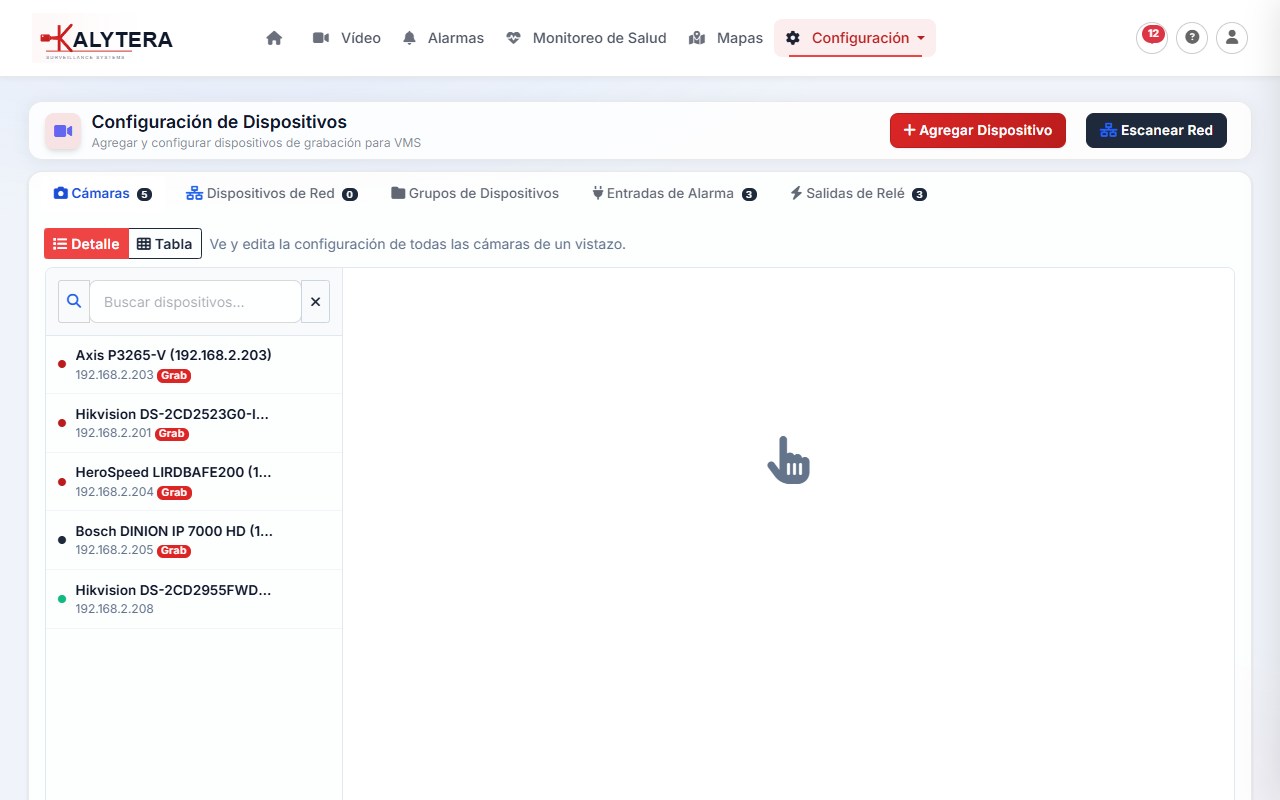
Task: Clear the device search with X
Action: [x=315, y=301]
